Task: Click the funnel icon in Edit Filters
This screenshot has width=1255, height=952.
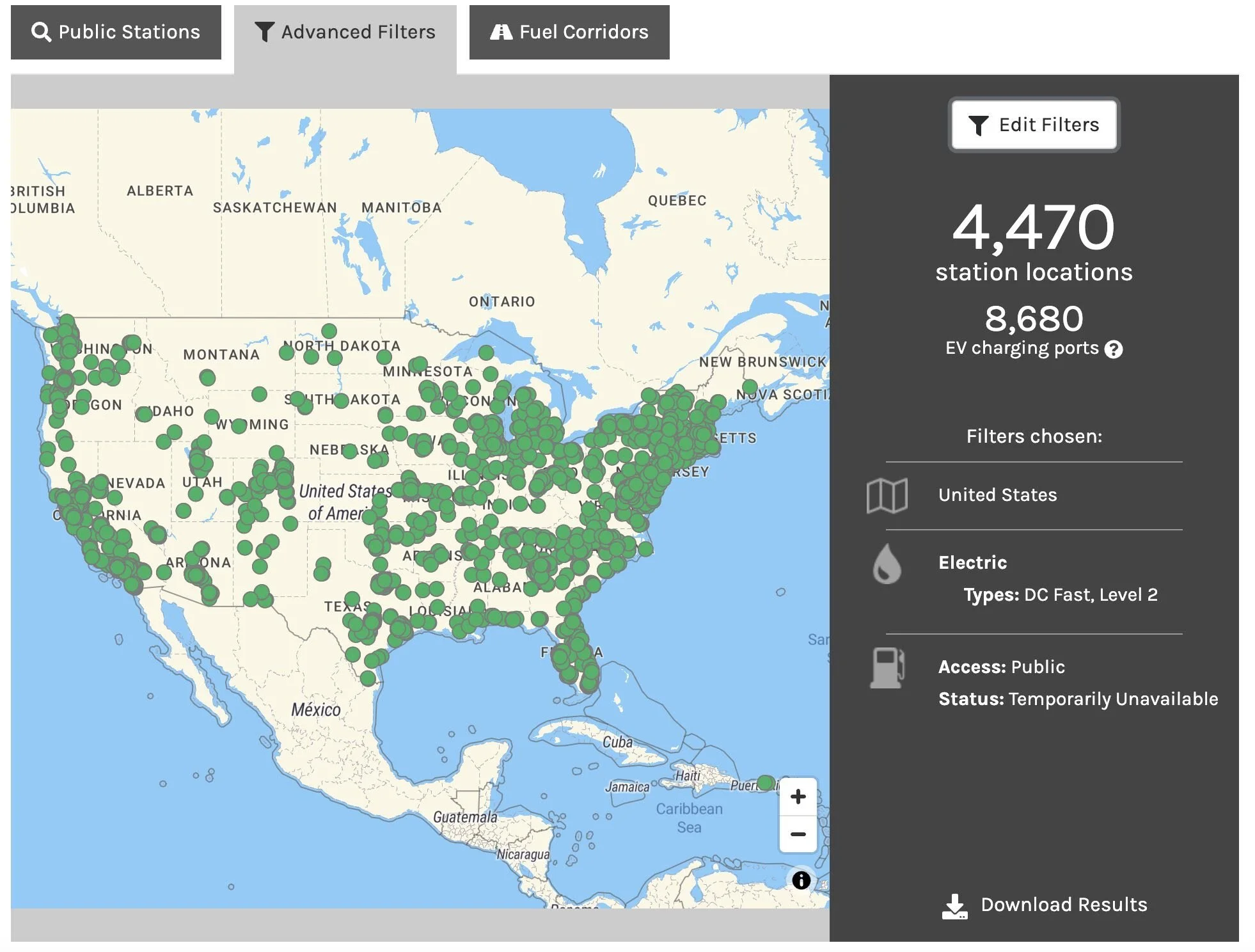Action: 978,125
